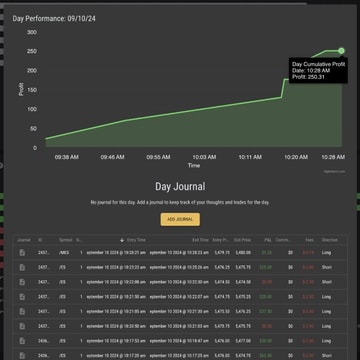Viewport: 360px width, 360px height.
Task: Open journal icon for 10:22:08 am trade row
Action: 22,282
